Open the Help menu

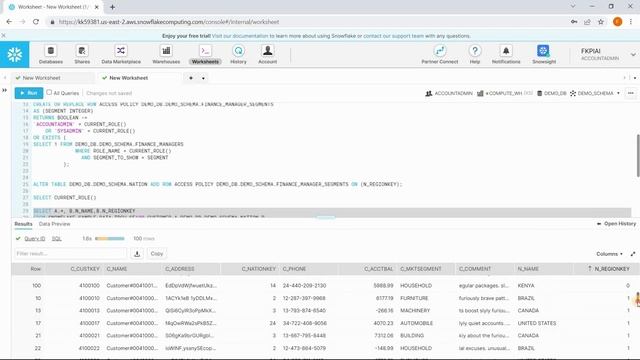click(x=475, y=55)
